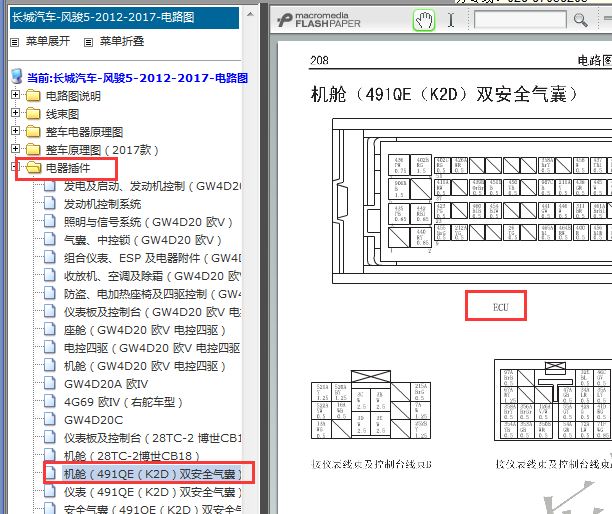The image size is (612, 514).
Task: Open 防盗、电加热座椅及四驱控制 document
Action: click(x=153, y=294)
